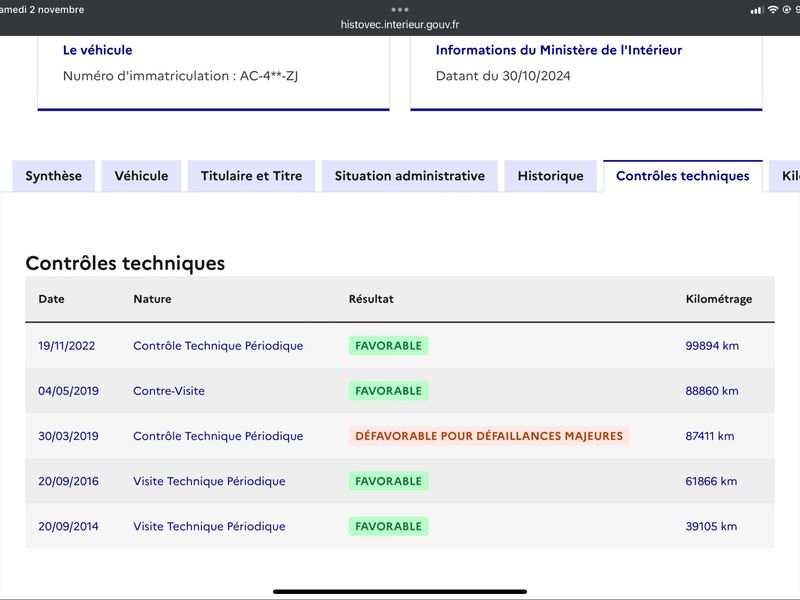This screenshot has height=600, width=800.
Task: Open the Titulaire et Titre tab
Action: click(x=252, y=176)
